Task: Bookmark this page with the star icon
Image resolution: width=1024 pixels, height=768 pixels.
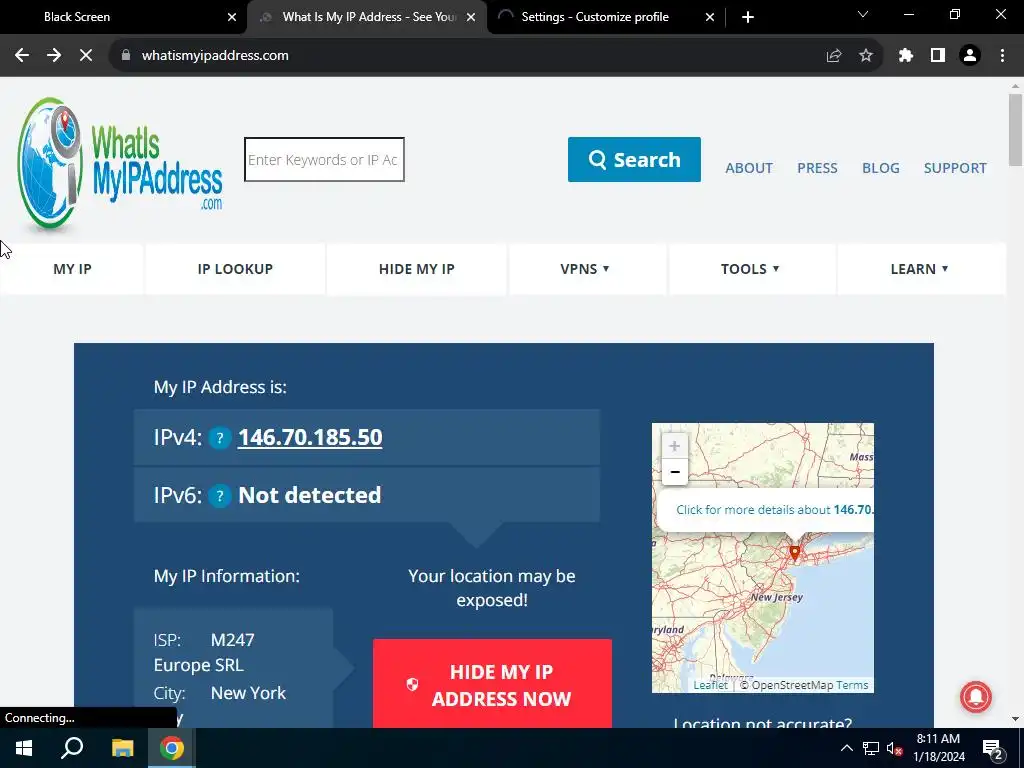Action: (x=865, y=56)
